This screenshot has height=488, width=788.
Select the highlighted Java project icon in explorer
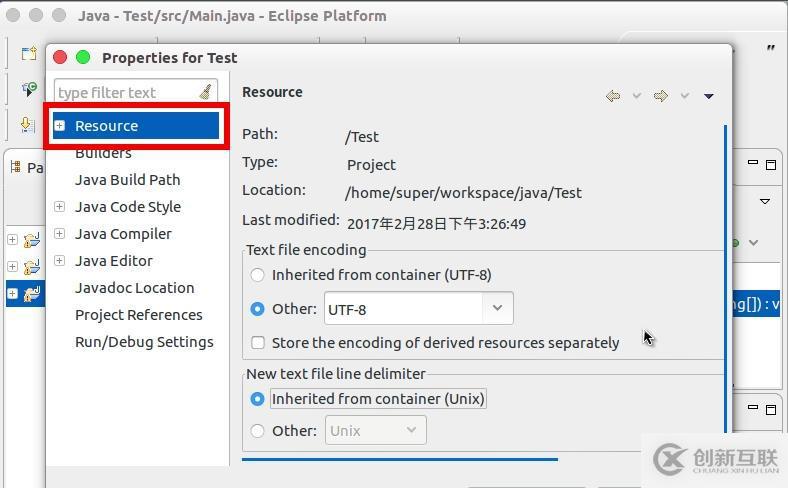(x=32, y=293)
